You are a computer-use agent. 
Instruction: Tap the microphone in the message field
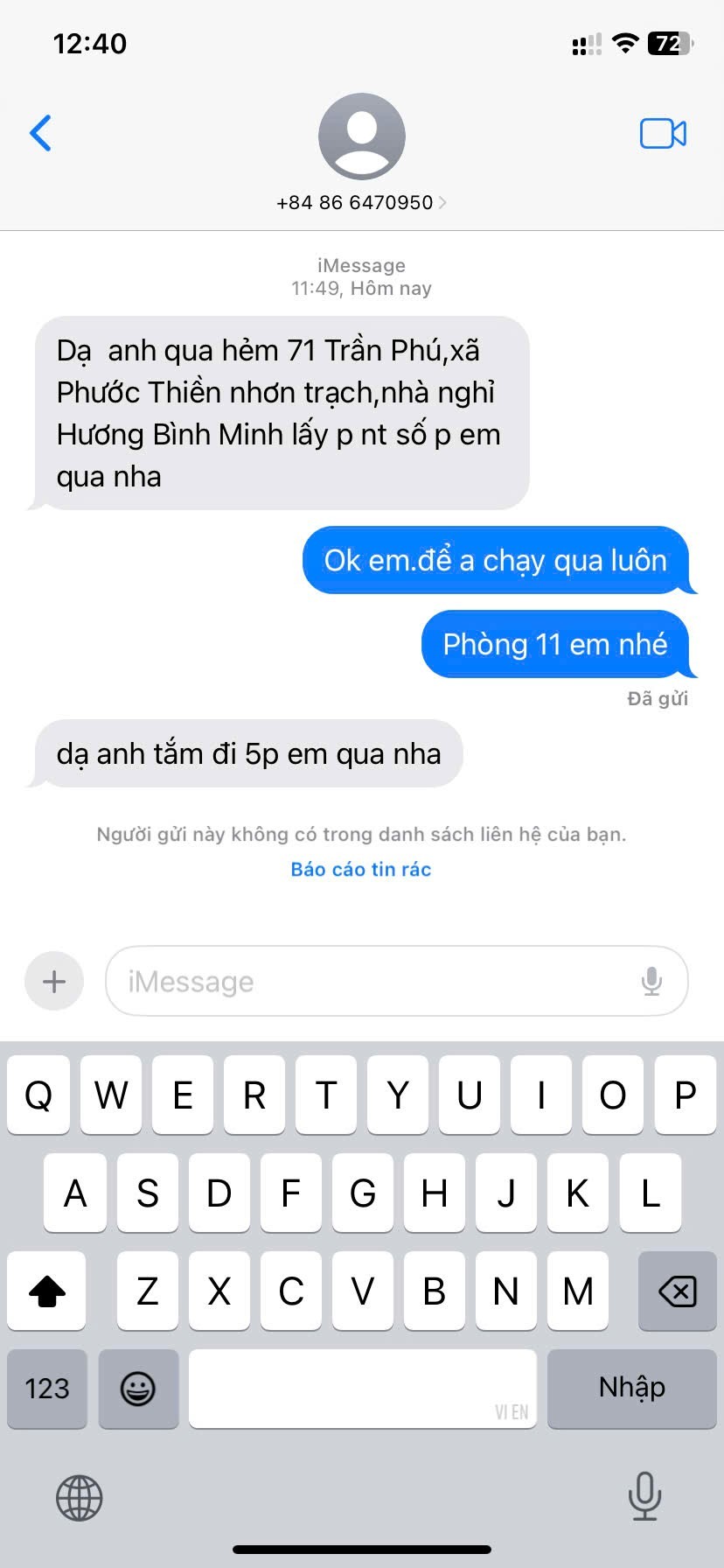tap(651, 982)
